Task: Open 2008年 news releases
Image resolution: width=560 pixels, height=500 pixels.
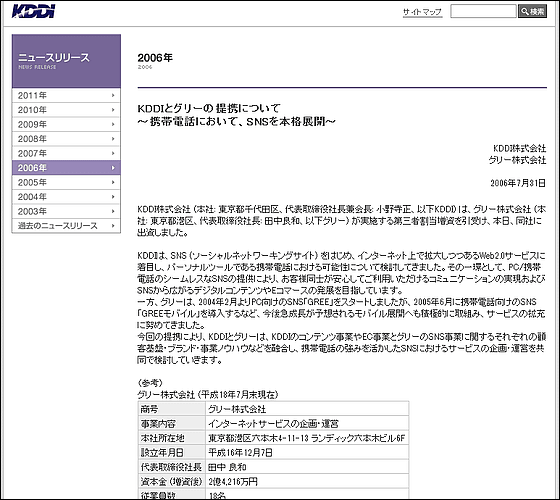Action: pos(66,139)
